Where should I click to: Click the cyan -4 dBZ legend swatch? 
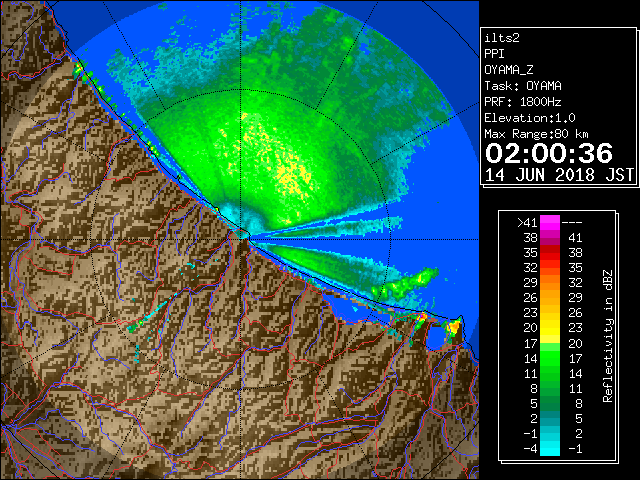(550, 448)
